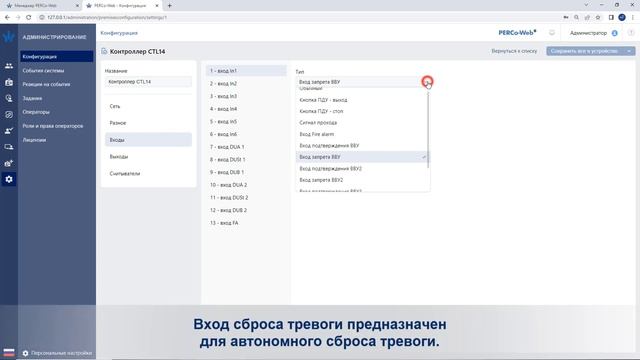Switch to the Сеть settings tab
Viewport: 640px width, 360px height.
pos(148,106)
